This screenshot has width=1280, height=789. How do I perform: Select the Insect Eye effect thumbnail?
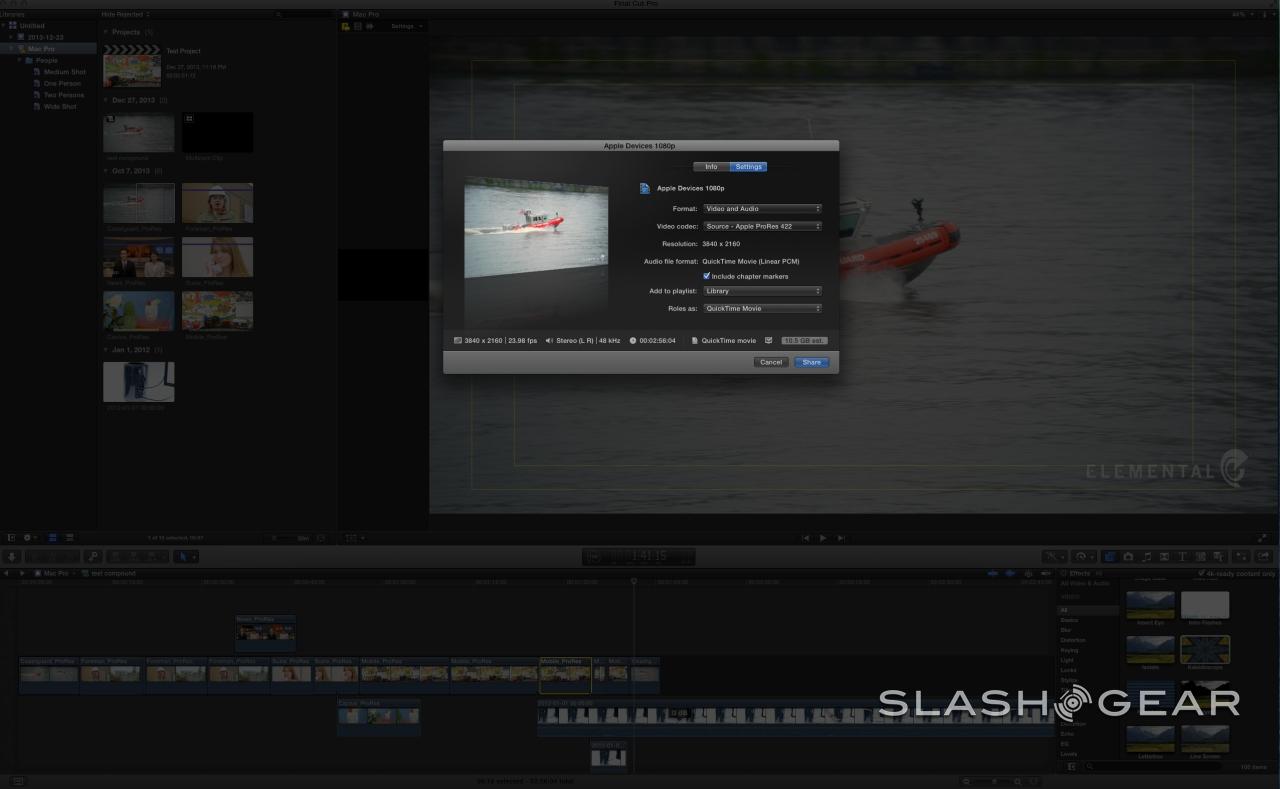coord(1150,604)
